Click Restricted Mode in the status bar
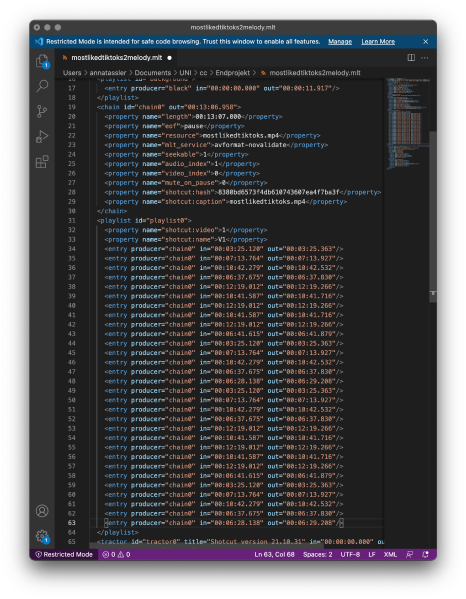Viewport: 466px width, 599px height. (64, 554)
